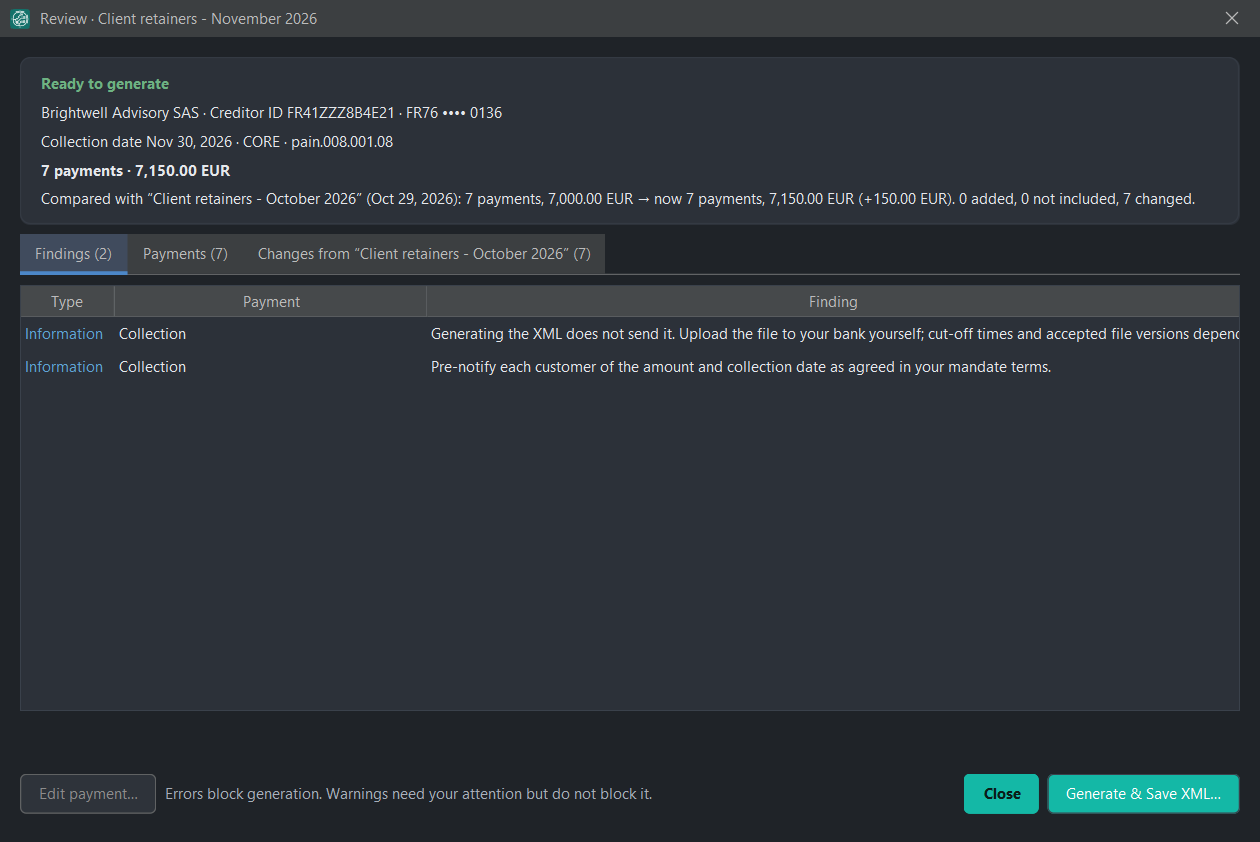This screenshot has height=842, width=1260.
Task: Click the '7 payments · 7,150.00 EUR' total
Action: click(x=135, y=171)
